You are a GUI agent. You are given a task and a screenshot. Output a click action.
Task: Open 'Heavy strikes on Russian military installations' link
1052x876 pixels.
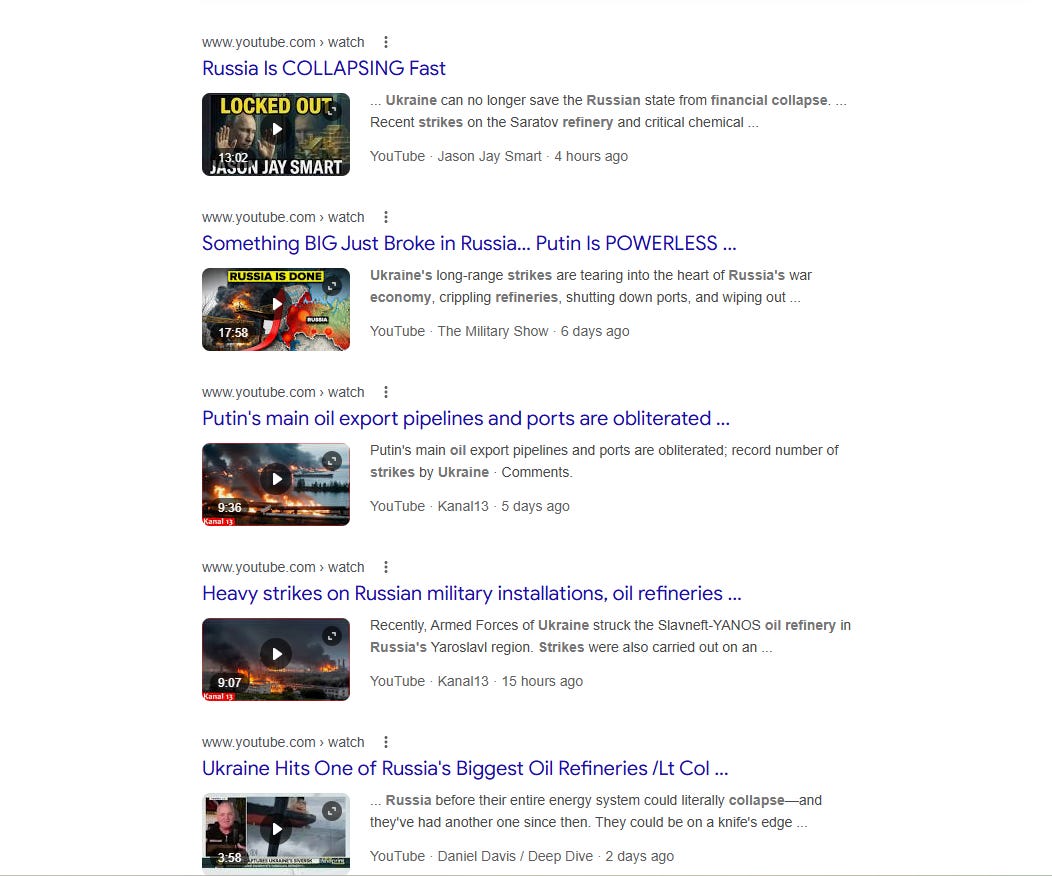click(x=472, y=594)
